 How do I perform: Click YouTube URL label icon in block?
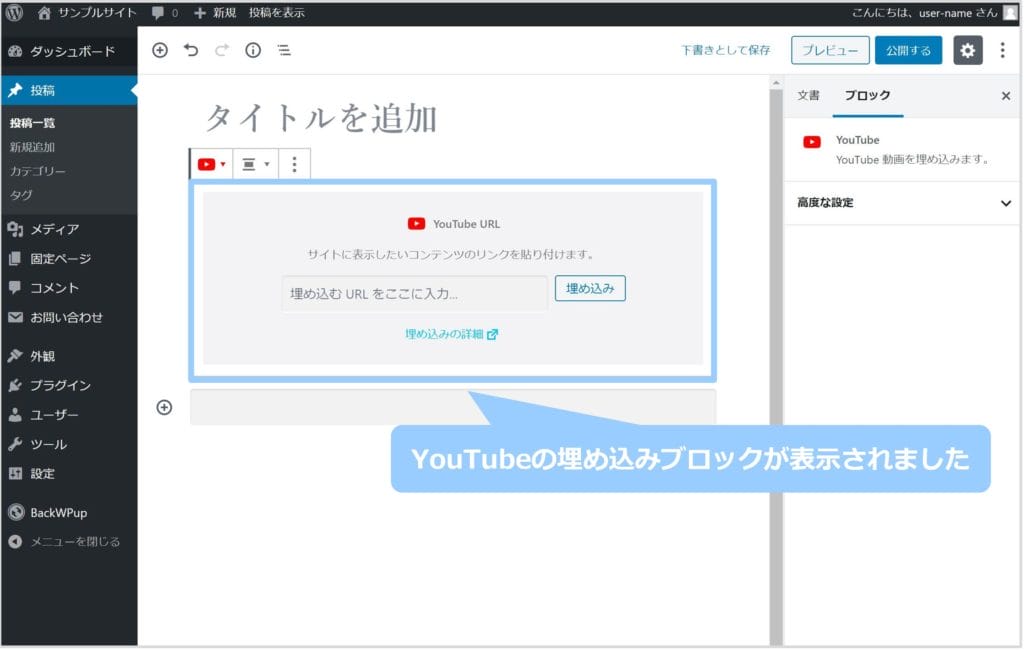416,224
